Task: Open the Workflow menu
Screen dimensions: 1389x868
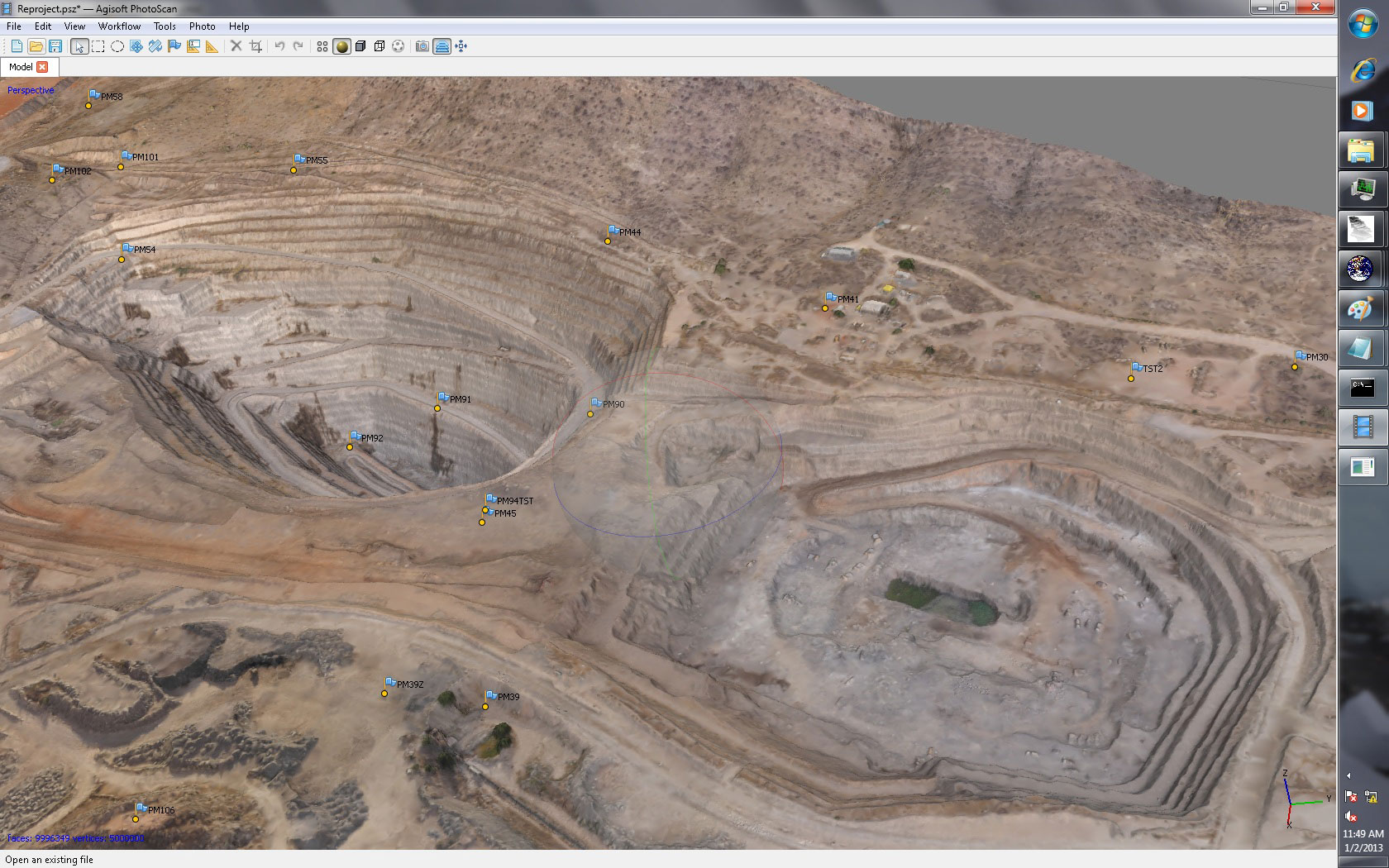Action: click(x=119, y=26)
